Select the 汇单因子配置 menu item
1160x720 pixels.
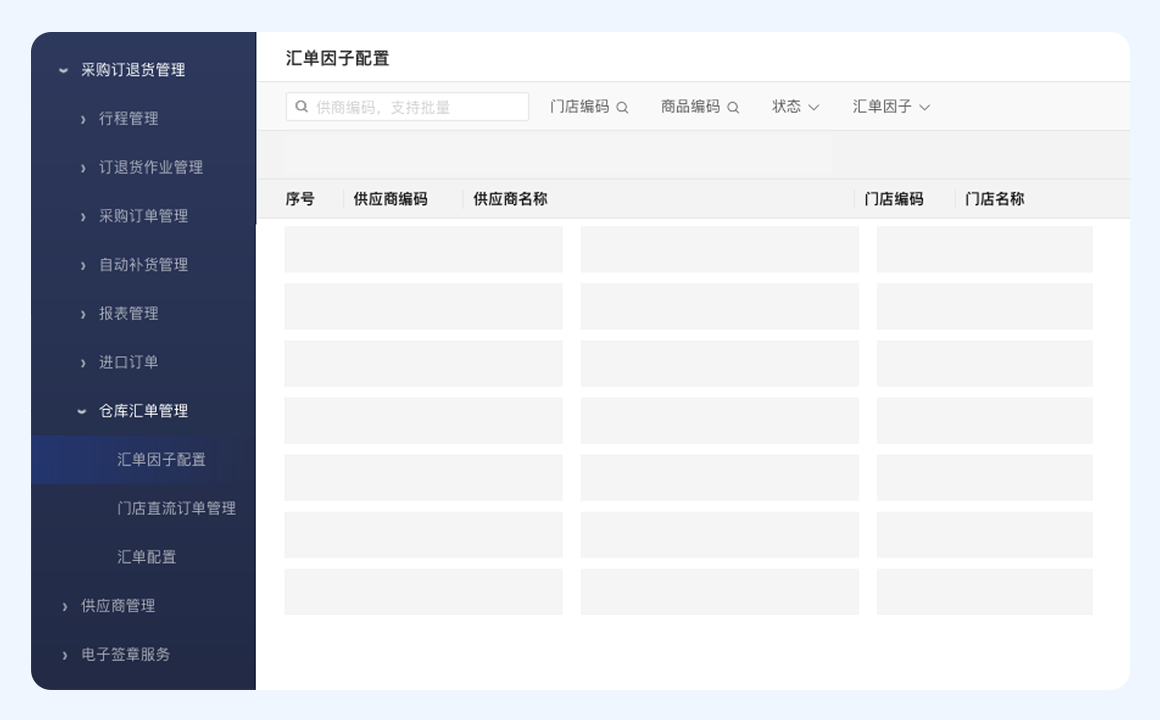[161, 460]
